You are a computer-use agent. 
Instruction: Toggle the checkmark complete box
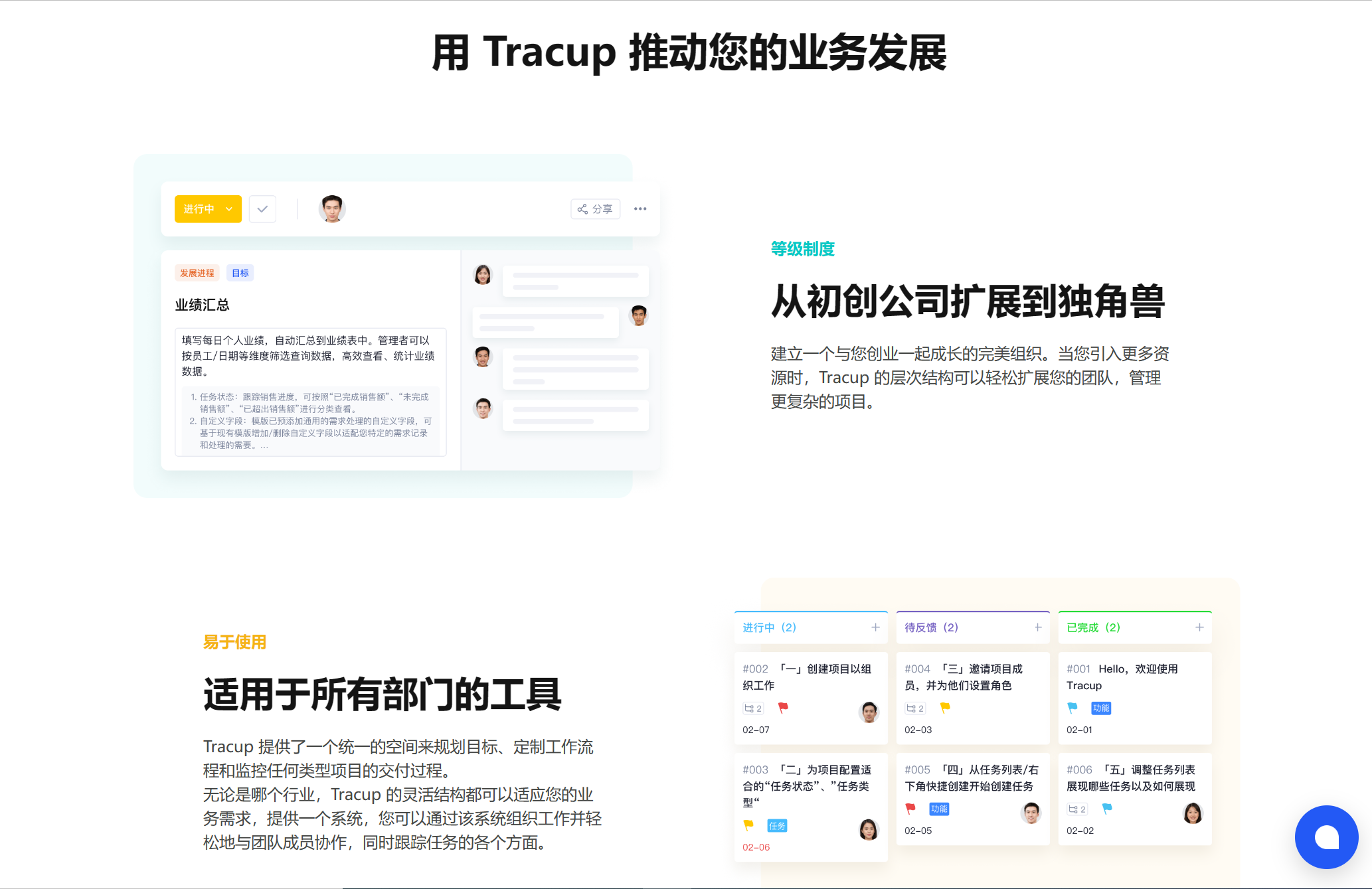[x=262, y=209]
